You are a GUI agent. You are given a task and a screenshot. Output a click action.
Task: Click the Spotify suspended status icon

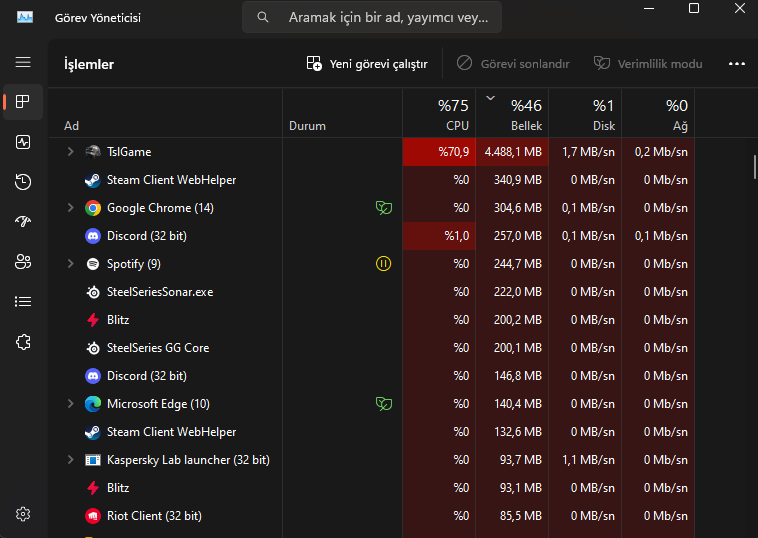(383, 264)
